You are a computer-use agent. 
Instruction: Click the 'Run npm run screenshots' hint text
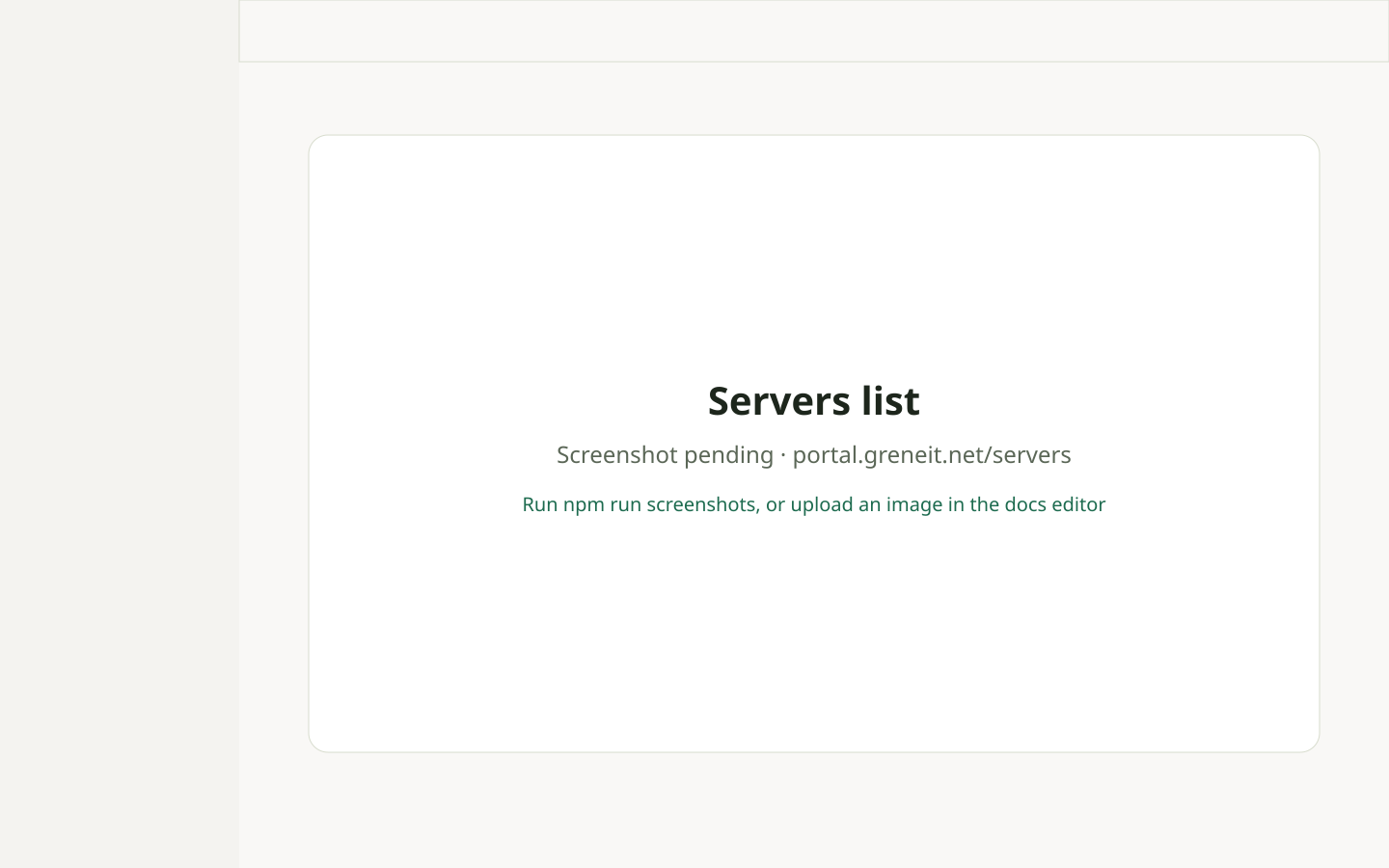click(x=813, y=504)
